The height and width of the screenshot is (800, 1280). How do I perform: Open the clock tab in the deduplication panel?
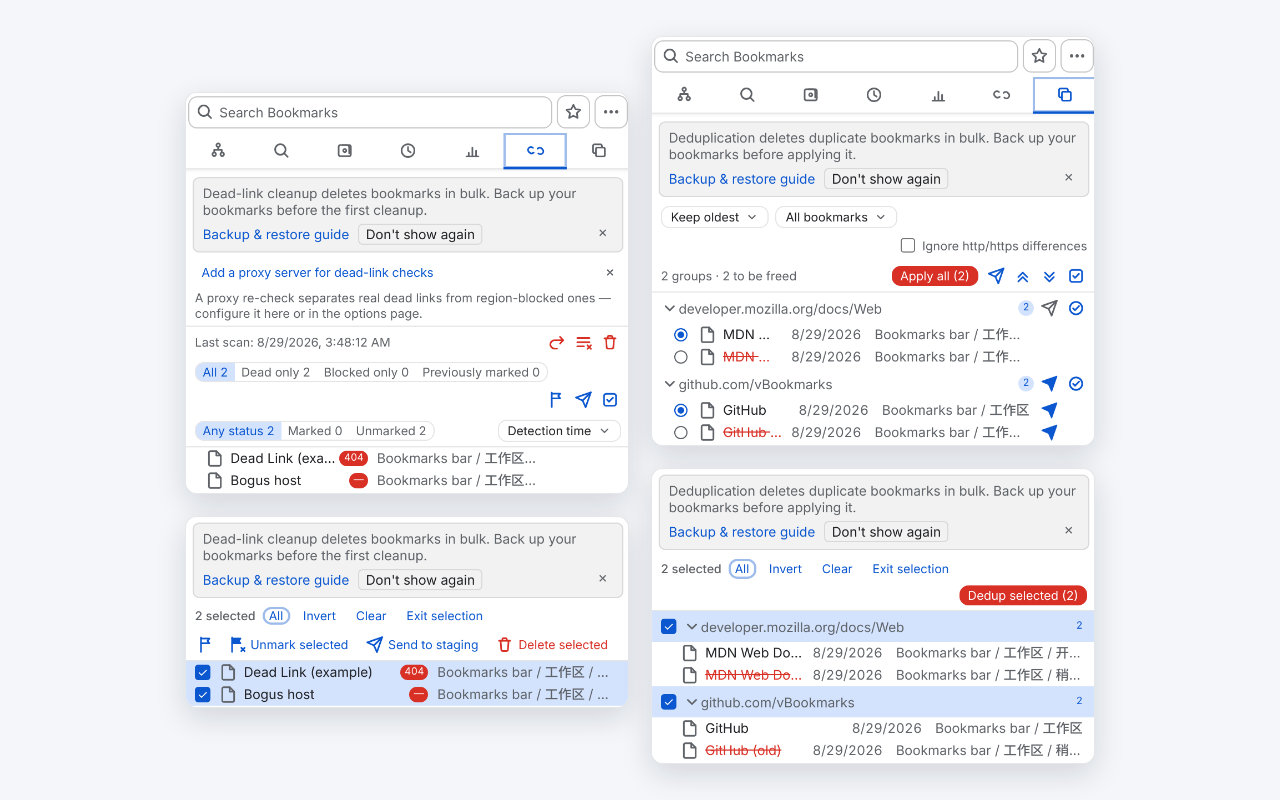coord(874,95)
